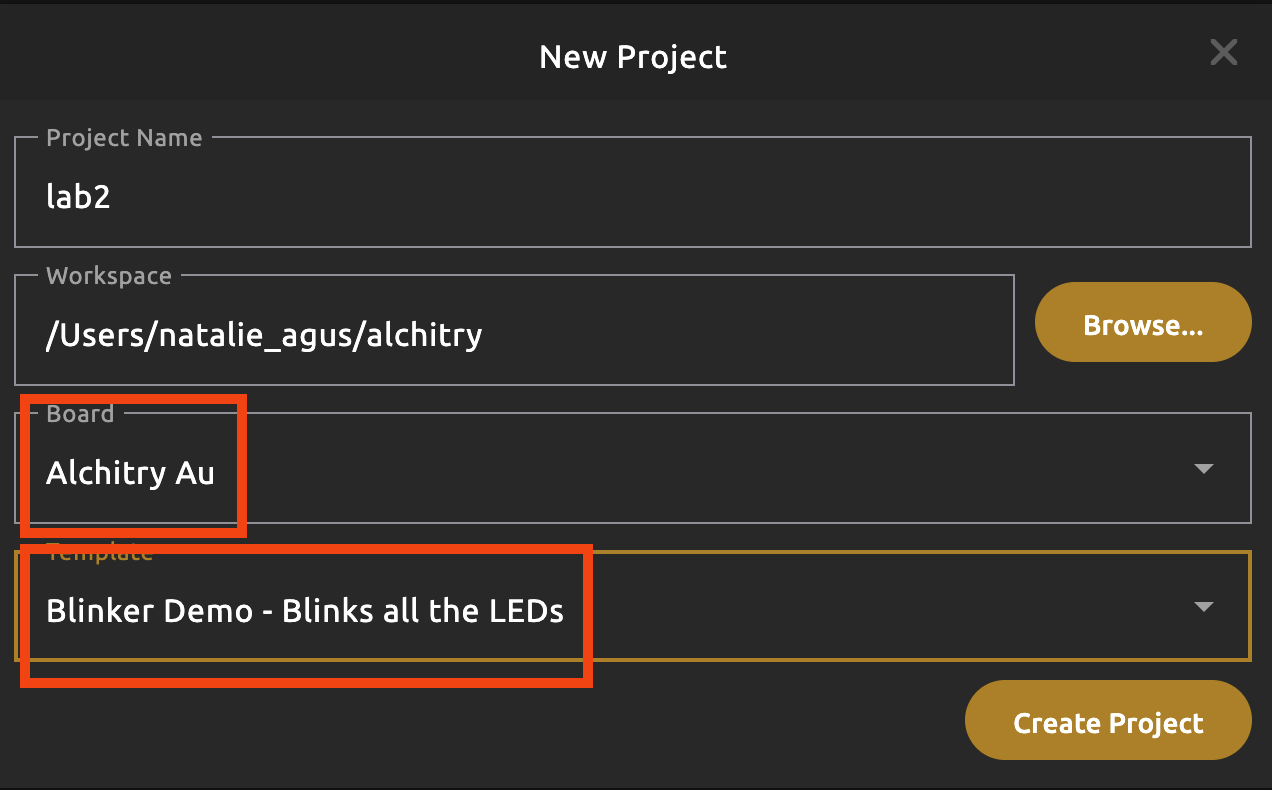Viewport: 1272px width, 790px height.
Task: Close the New Project dialog
Action: coord(1223,53)
